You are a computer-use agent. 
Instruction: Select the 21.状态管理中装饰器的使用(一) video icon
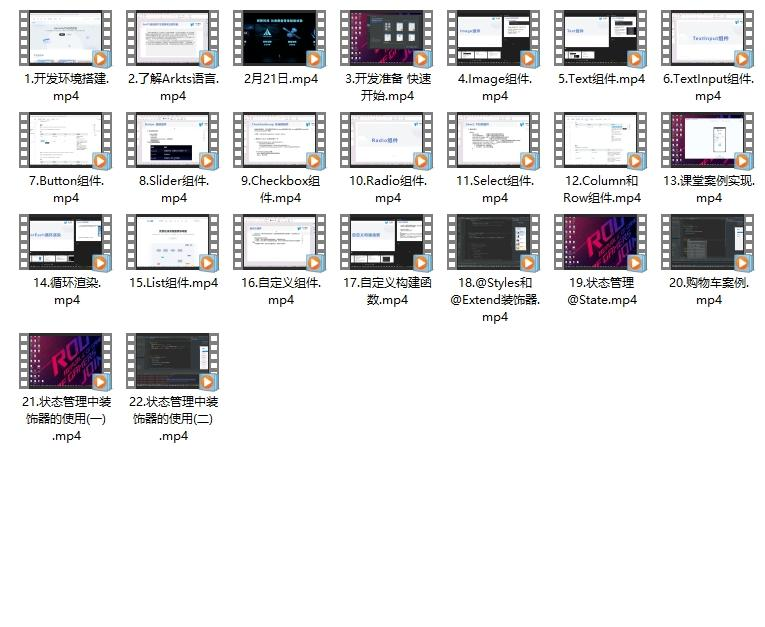click(x=66, y=362)
